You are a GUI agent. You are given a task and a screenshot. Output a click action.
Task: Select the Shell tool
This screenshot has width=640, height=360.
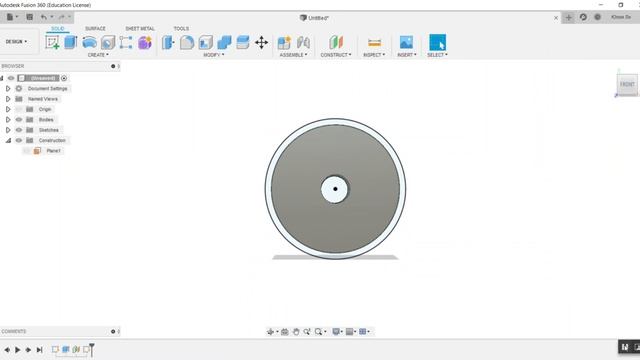(206, 42)
